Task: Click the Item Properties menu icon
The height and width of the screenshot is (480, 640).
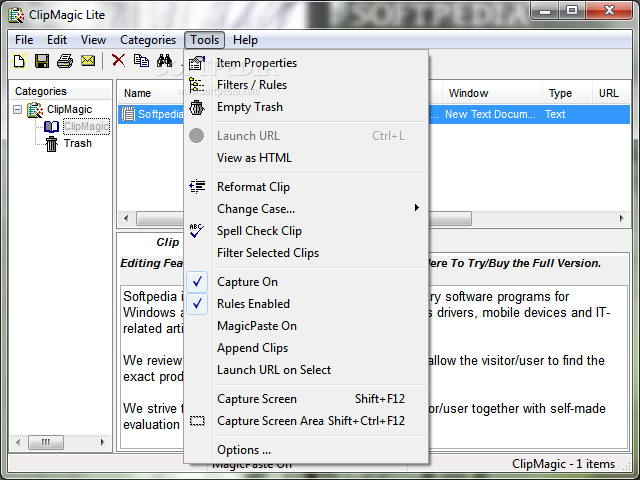Action: coord(197,63)
